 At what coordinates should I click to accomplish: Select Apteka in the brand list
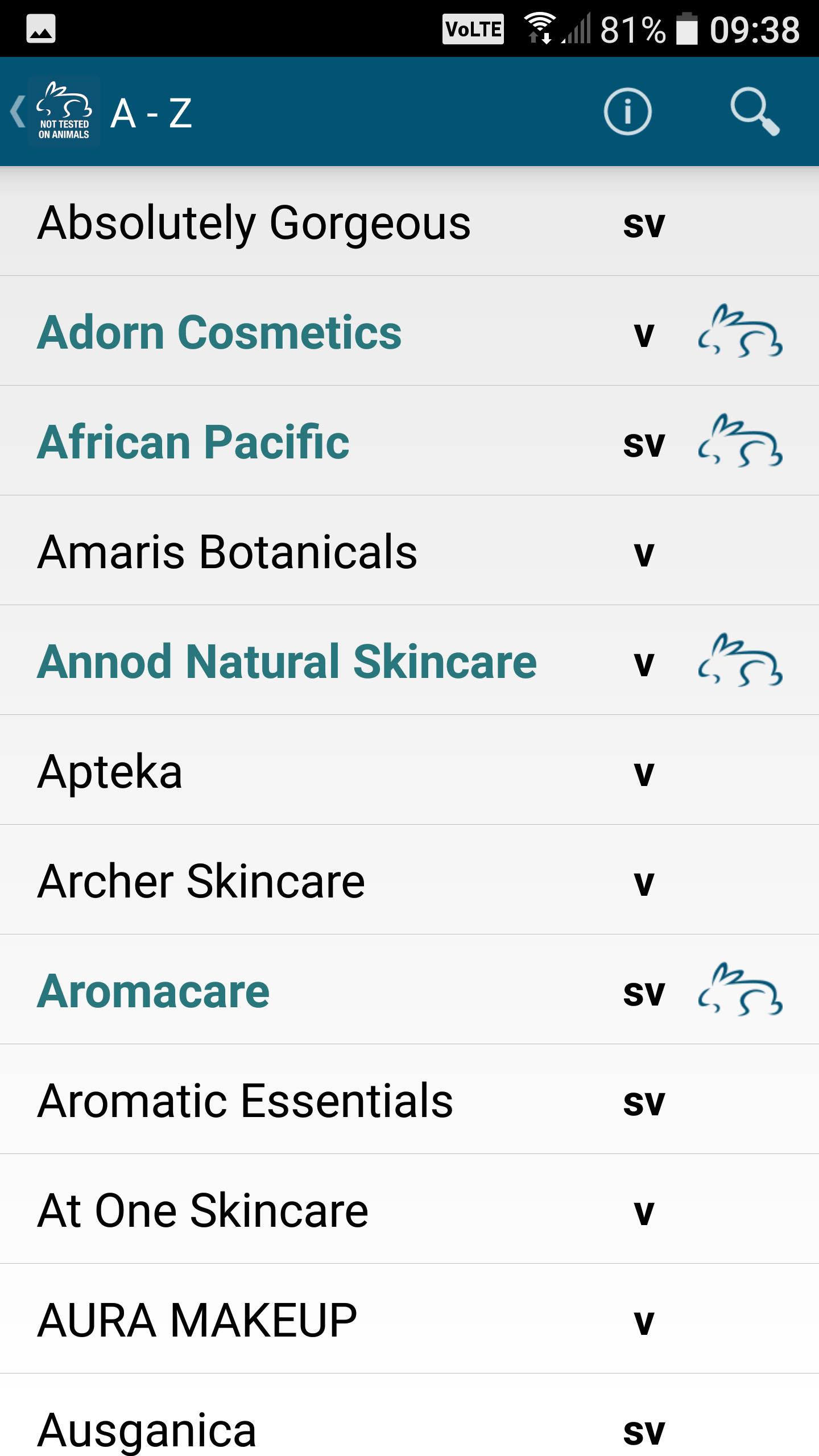tap(110, 771)
